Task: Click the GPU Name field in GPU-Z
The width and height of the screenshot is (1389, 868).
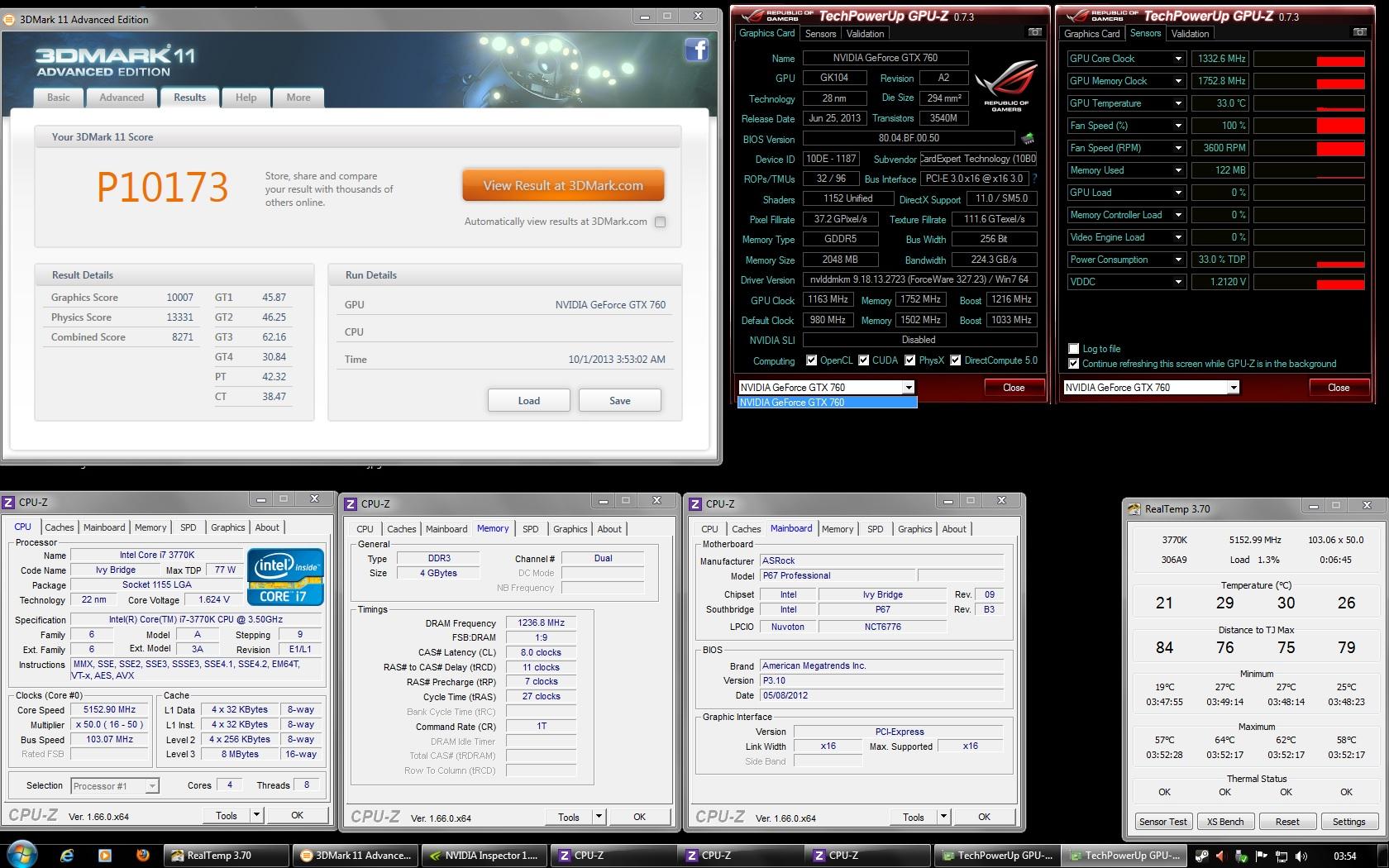Action: point(885,58)
